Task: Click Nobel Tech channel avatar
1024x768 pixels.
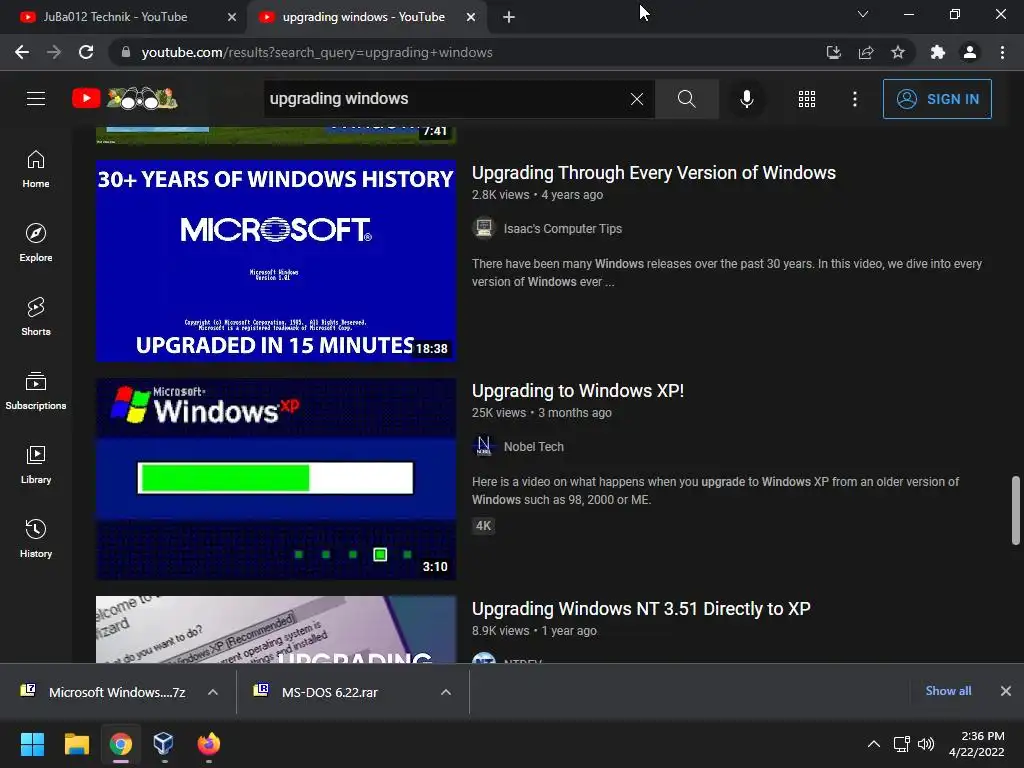Action: click(x=484, y=447)
